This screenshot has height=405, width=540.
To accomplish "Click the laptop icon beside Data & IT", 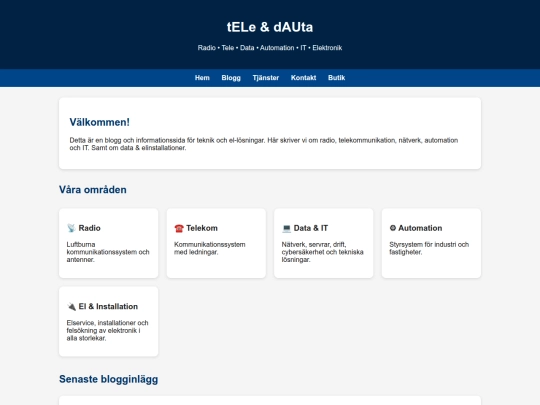I will tap(286, 228).
